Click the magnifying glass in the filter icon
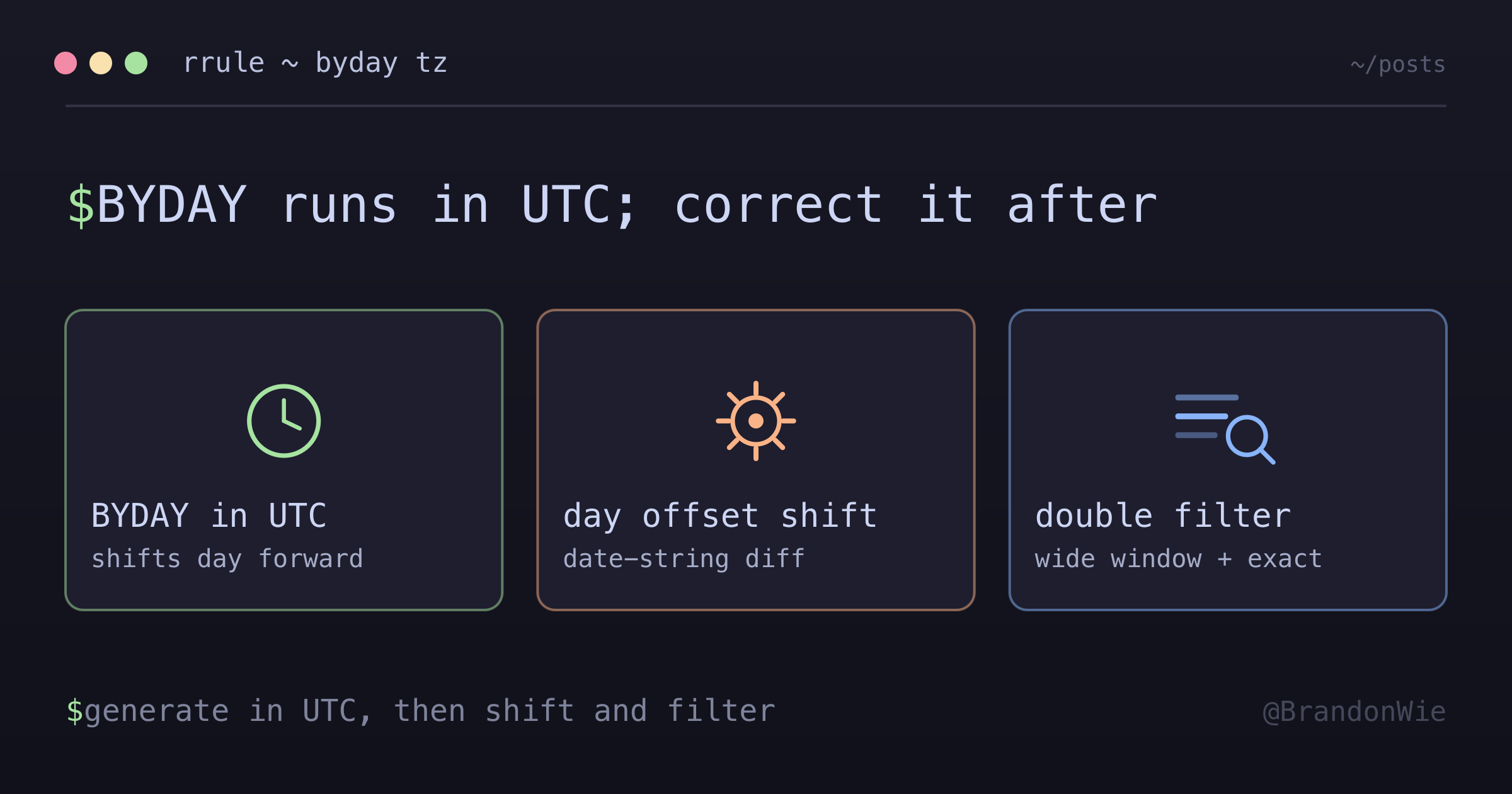The height and width of the screenshot is (794, 1512). pyautogui.click(x=1251, y=439)
